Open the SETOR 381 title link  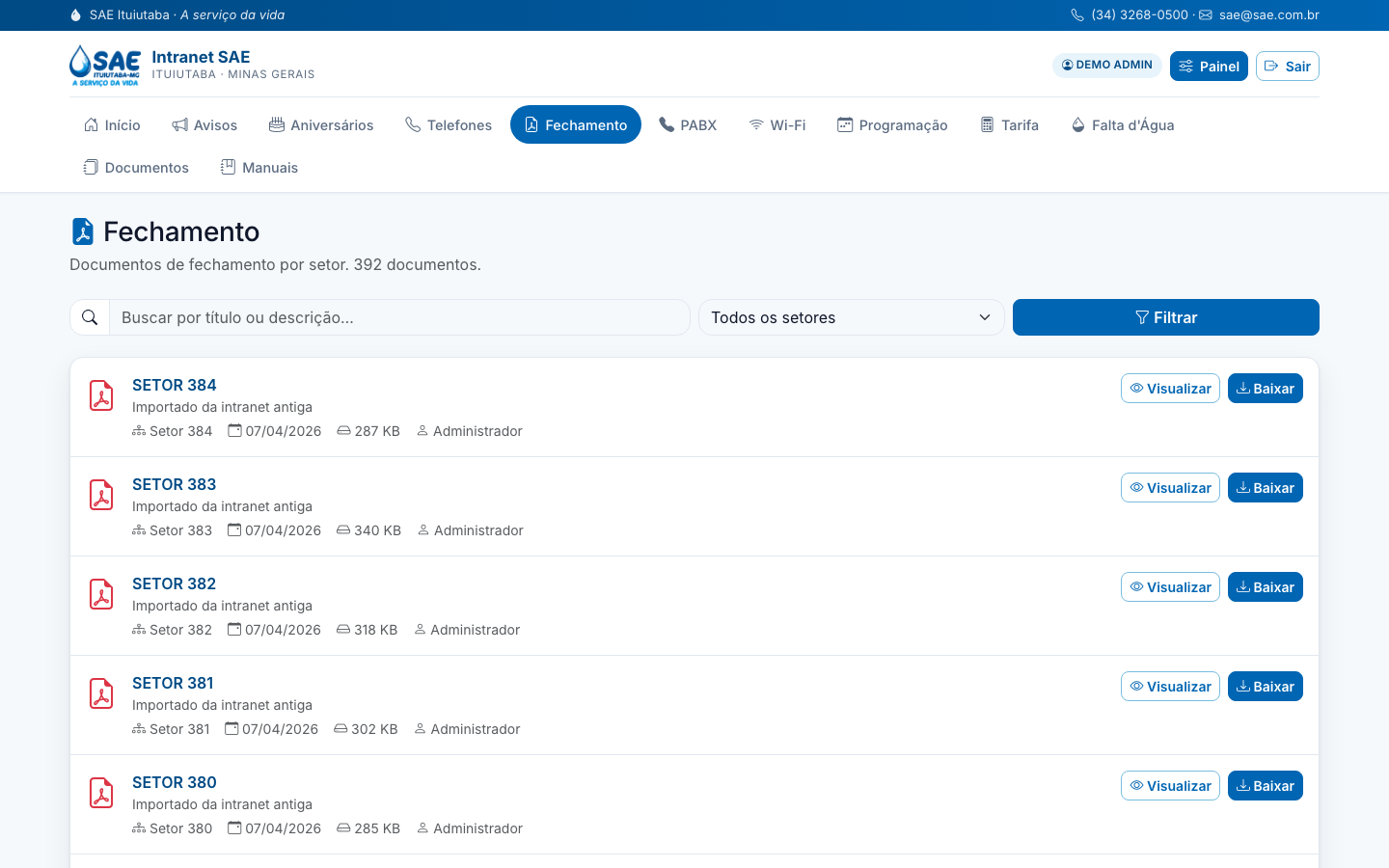pos(173,683)
